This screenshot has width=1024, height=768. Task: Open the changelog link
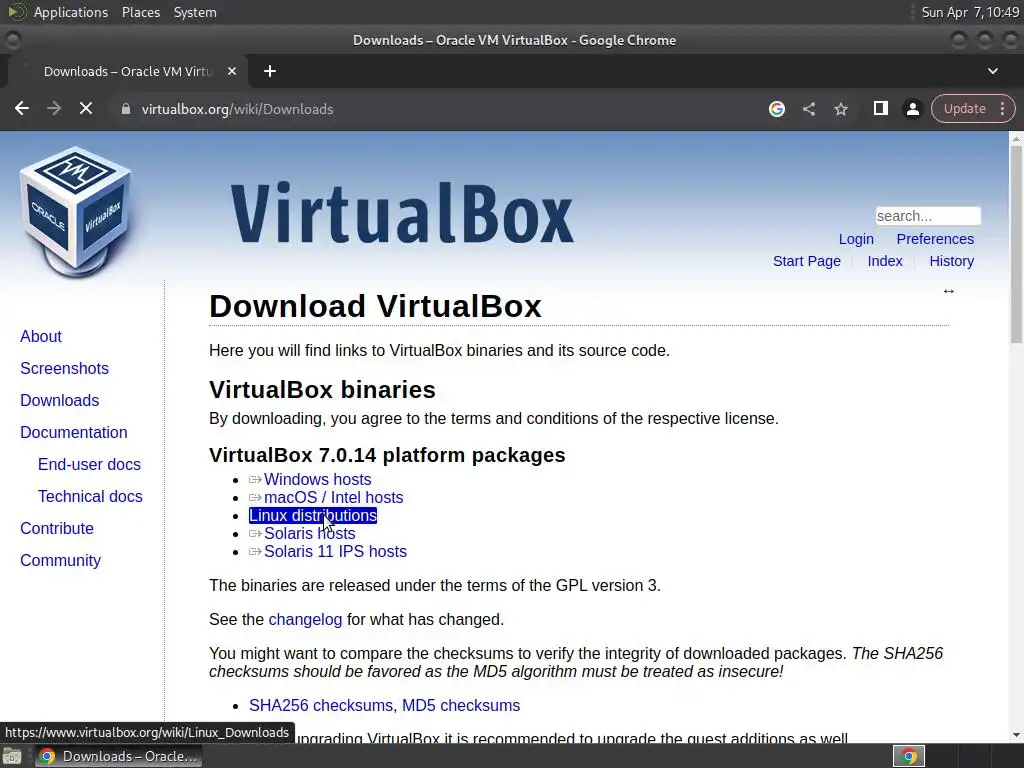(305, 620)
